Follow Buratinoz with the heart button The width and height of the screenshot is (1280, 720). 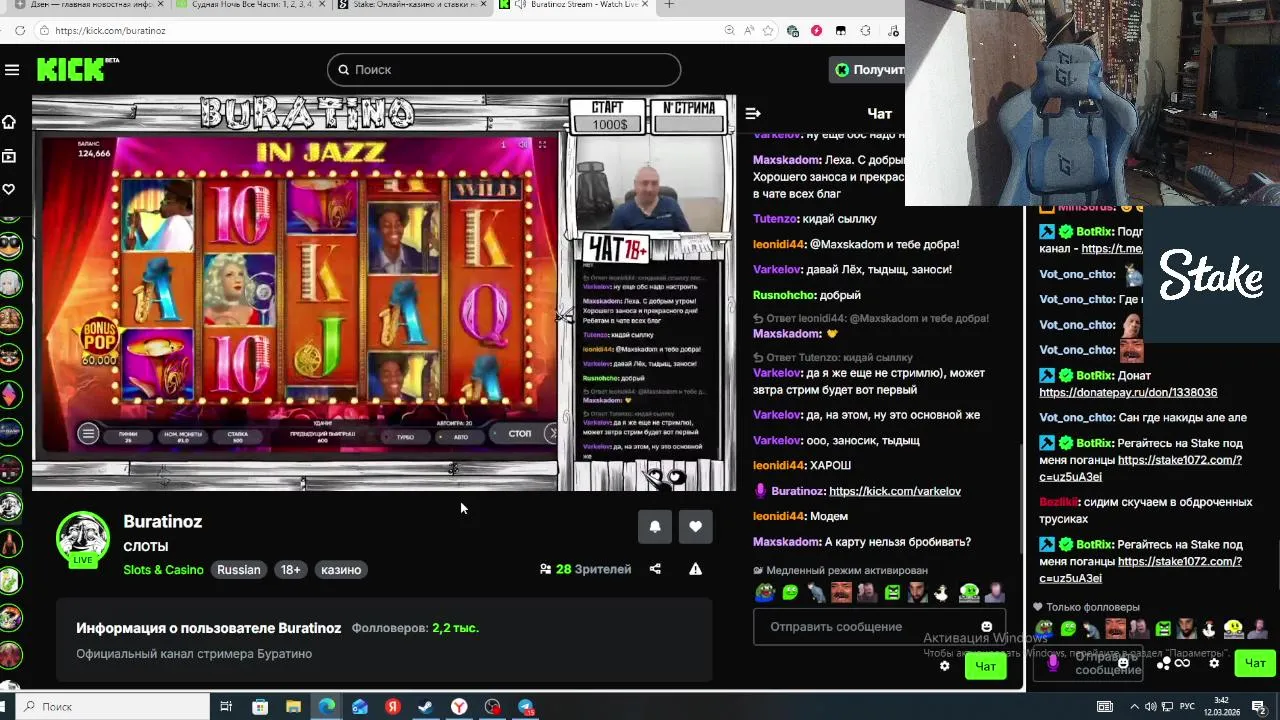(x=696, y=526)
